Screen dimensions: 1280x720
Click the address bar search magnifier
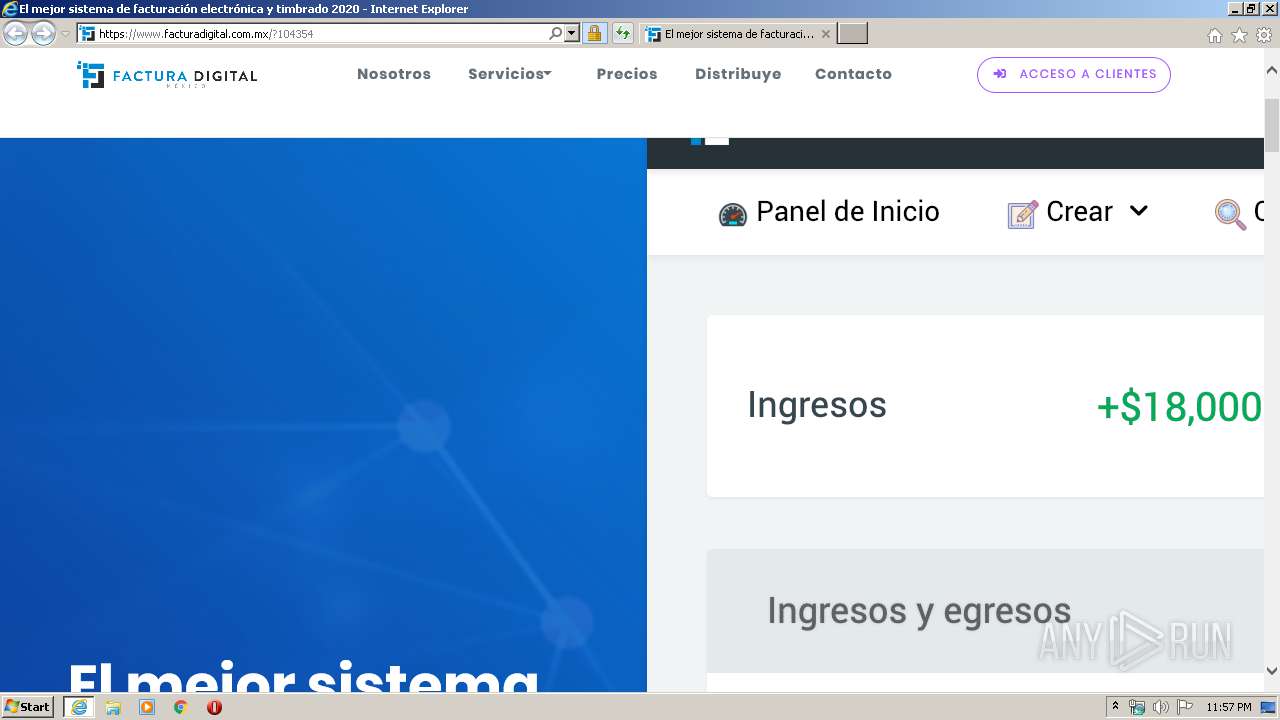(556, 33)
